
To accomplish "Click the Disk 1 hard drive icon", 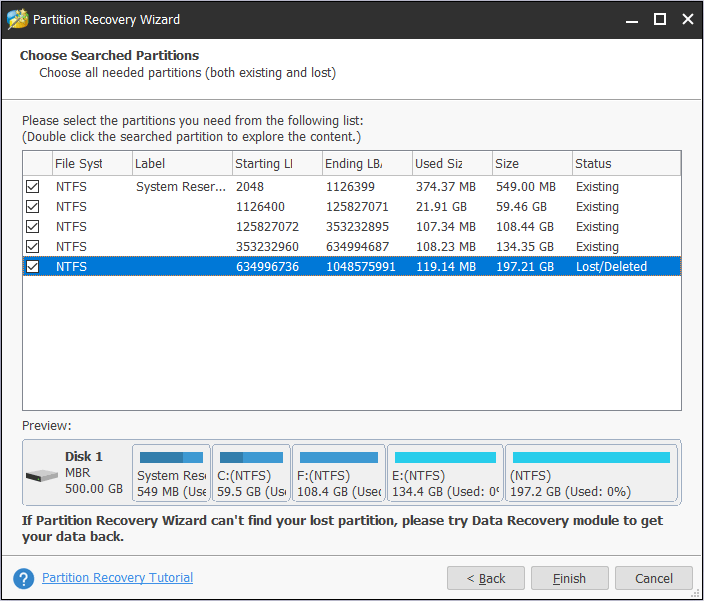I will (42, 475).
